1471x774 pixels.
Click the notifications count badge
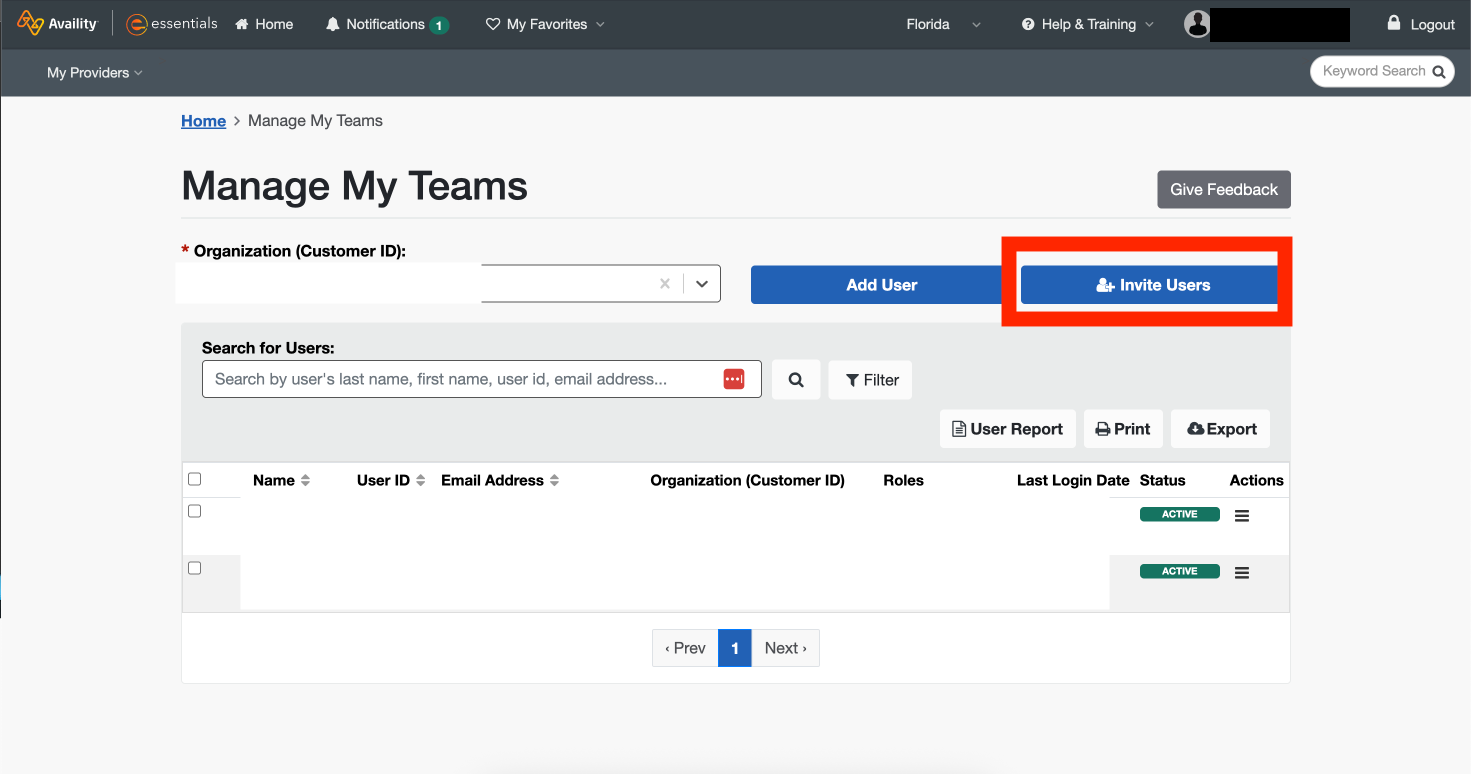[x=439, y=25]
